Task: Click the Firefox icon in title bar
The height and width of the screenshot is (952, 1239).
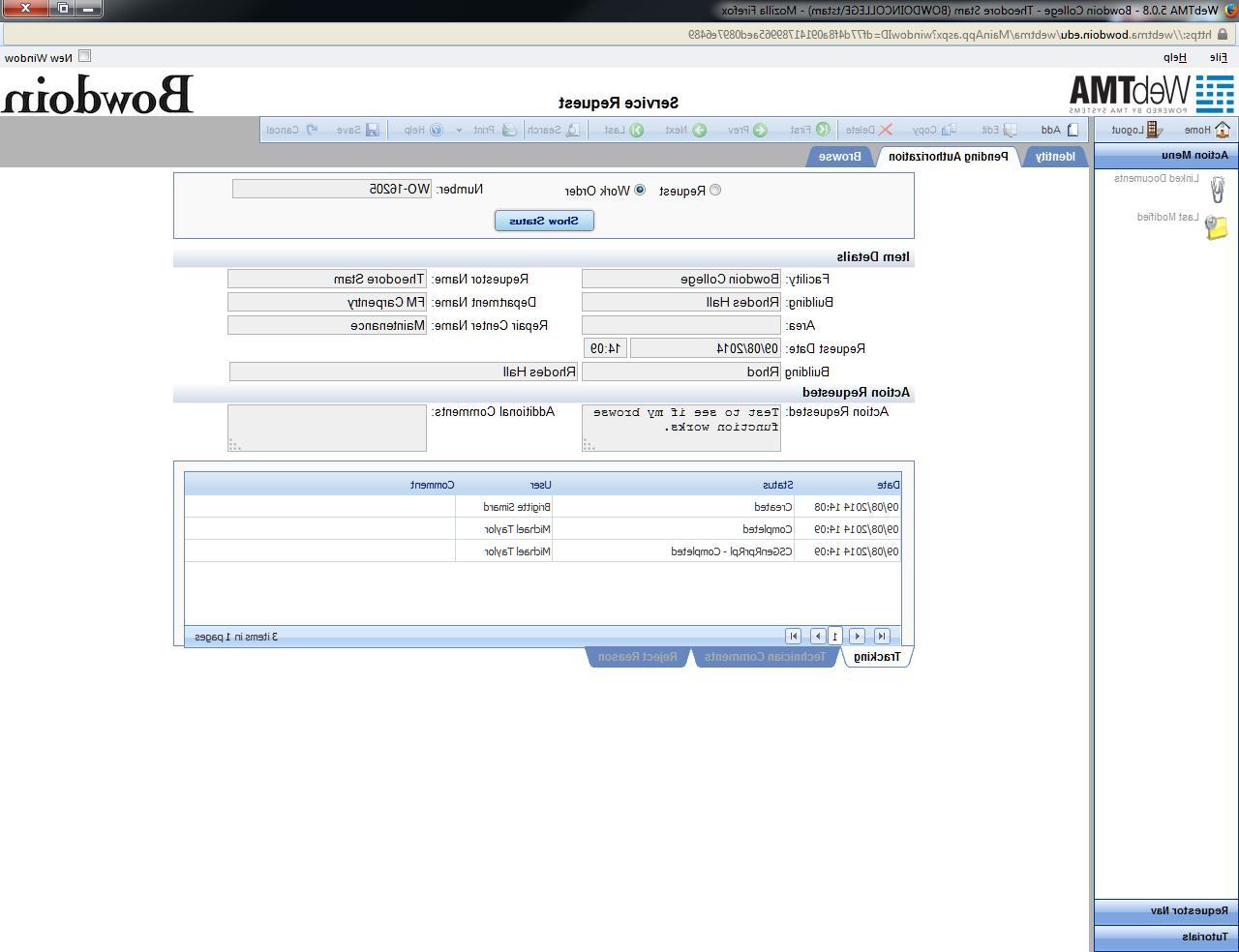Action: point(1230,10)
